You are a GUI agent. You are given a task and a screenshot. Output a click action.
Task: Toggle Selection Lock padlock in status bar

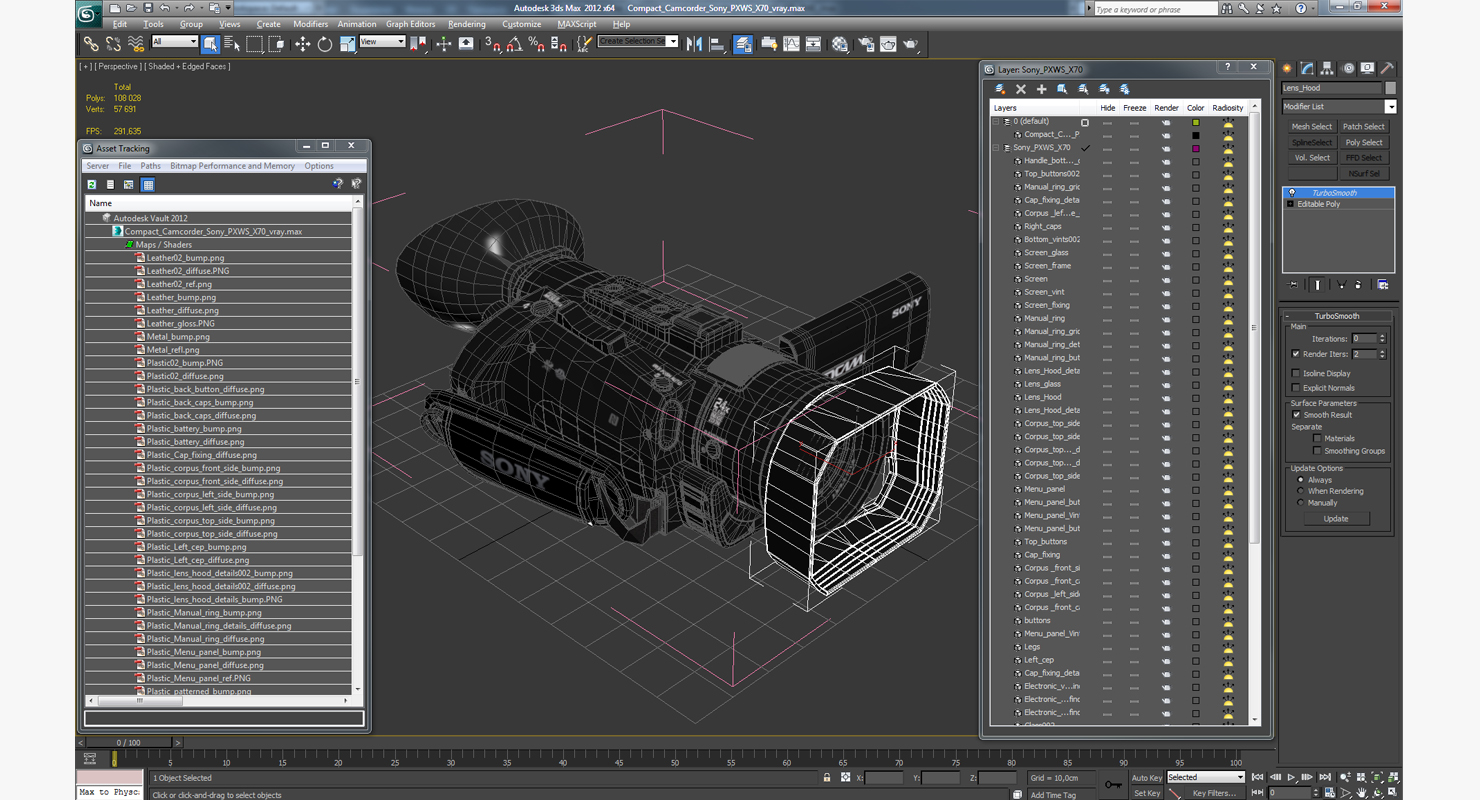coord(826,777)
